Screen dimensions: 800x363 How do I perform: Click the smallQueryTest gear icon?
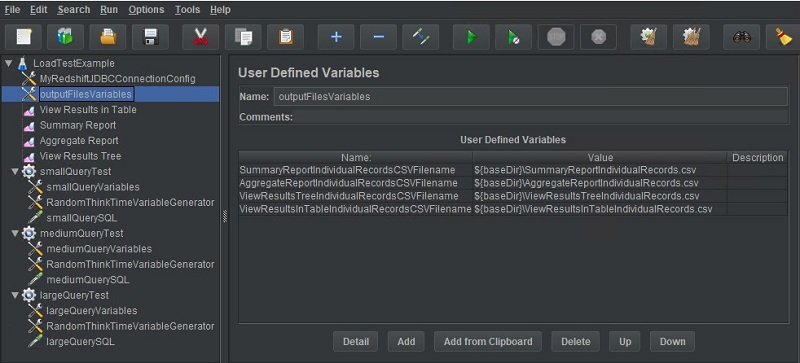(29, 172)
